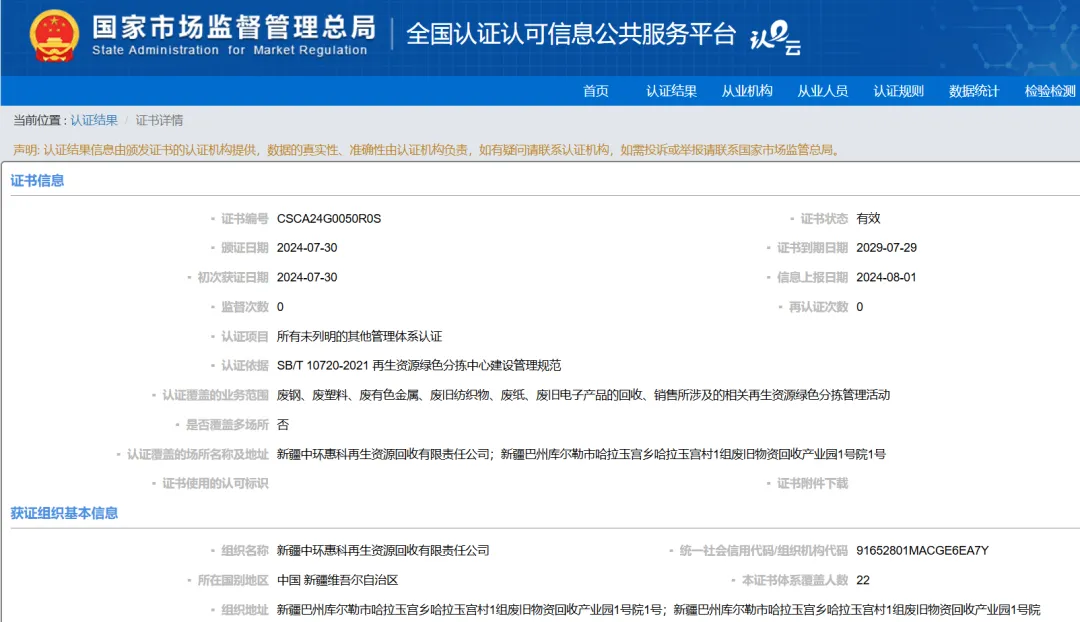Click region value 中国 新疆维吾尔自治区

point(338,581)
